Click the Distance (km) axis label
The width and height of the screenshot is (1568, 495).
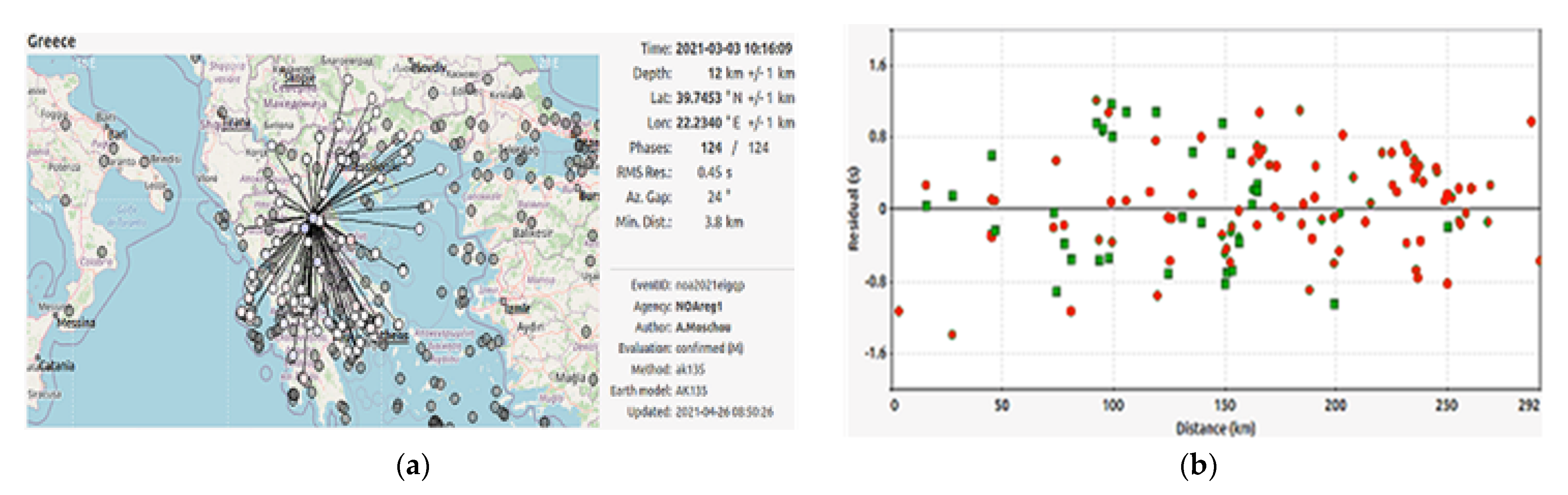(x=1215, y=429)
